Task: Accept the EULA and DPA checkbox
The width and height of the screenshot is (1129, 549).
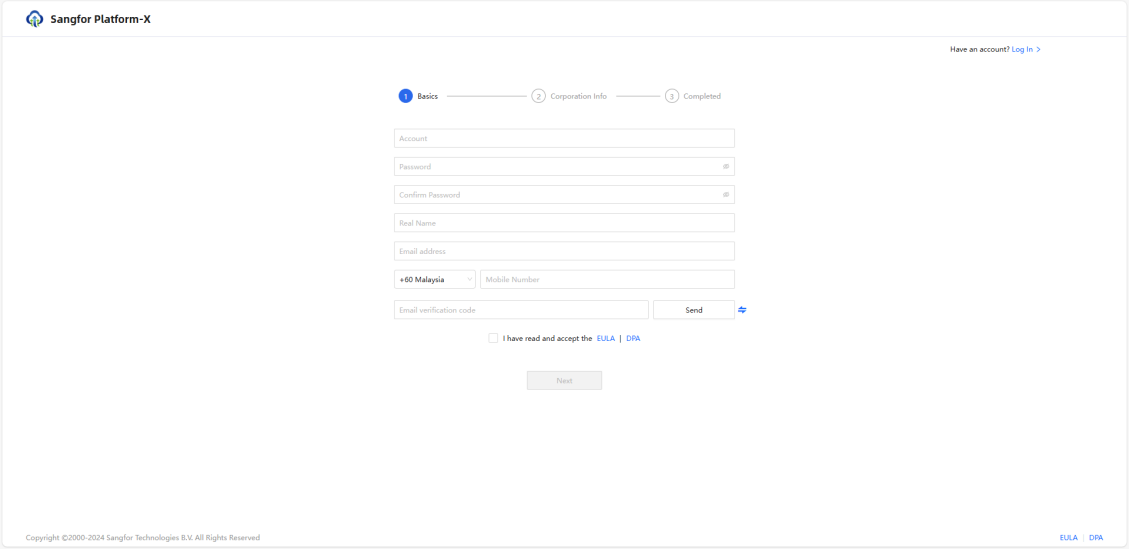Action: point(493,338)
